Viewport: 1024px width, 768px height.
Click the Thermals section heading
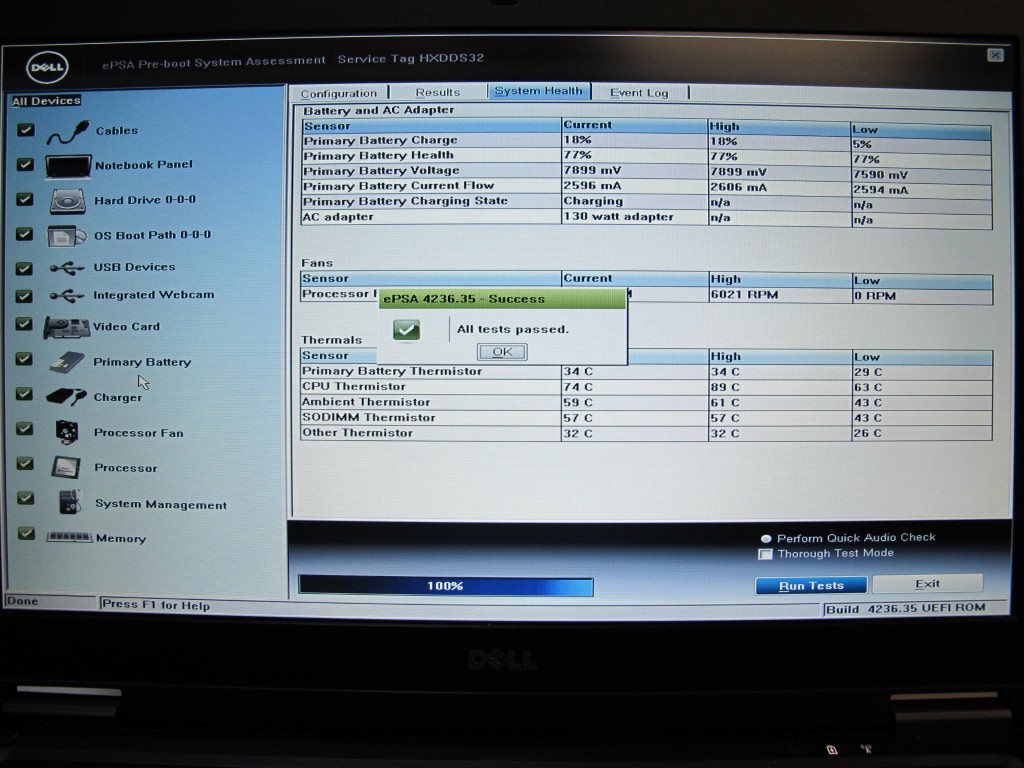pos(331,340)
